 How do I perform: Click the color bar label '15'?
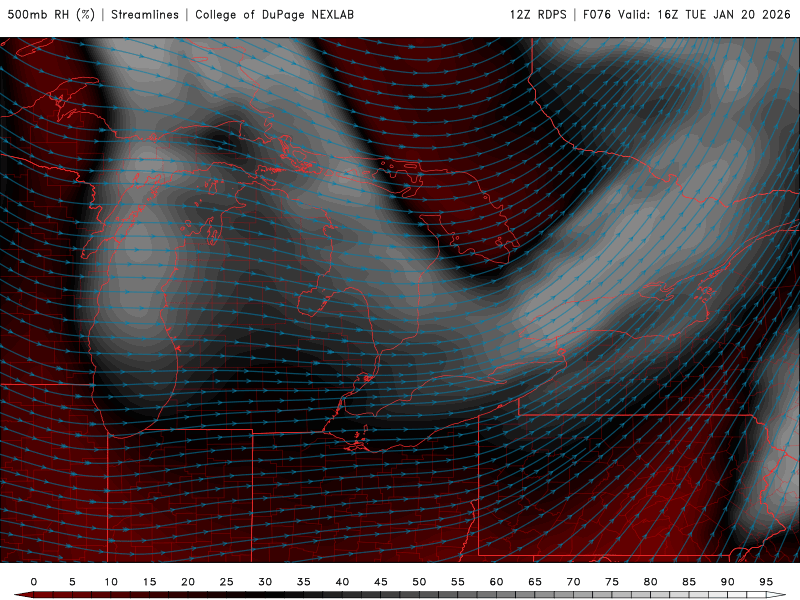149,582
